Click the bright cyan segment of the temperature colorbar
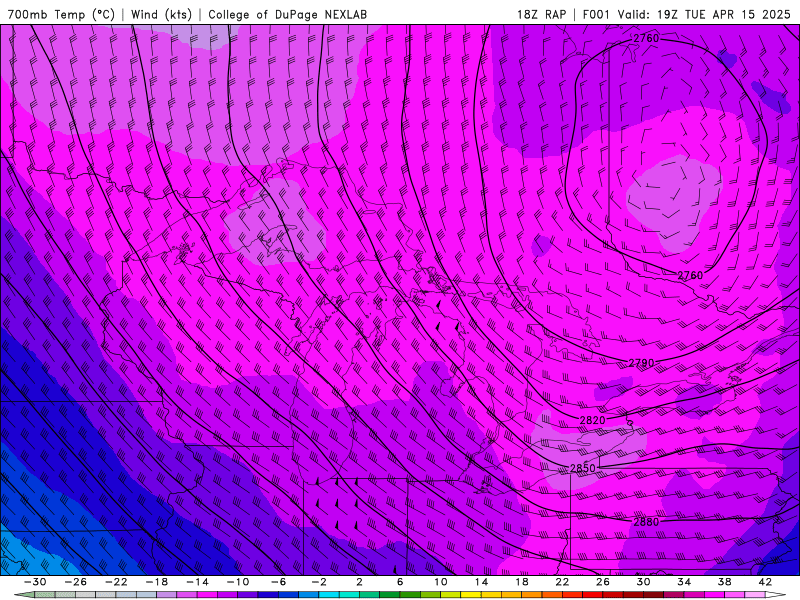 [329, 595]
